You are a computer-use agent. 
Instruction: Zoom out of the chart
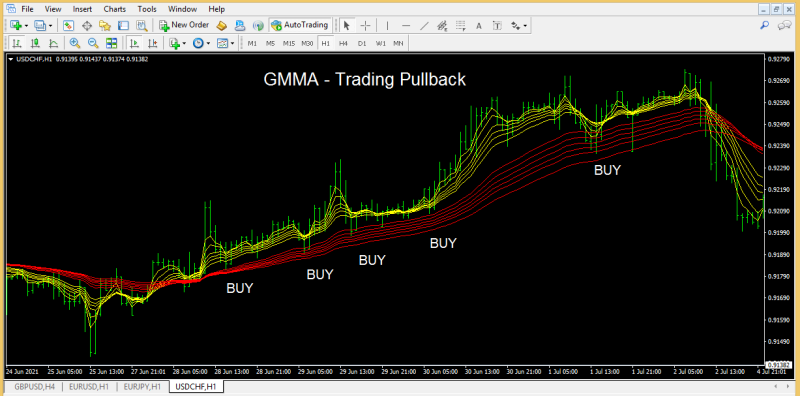93,43
